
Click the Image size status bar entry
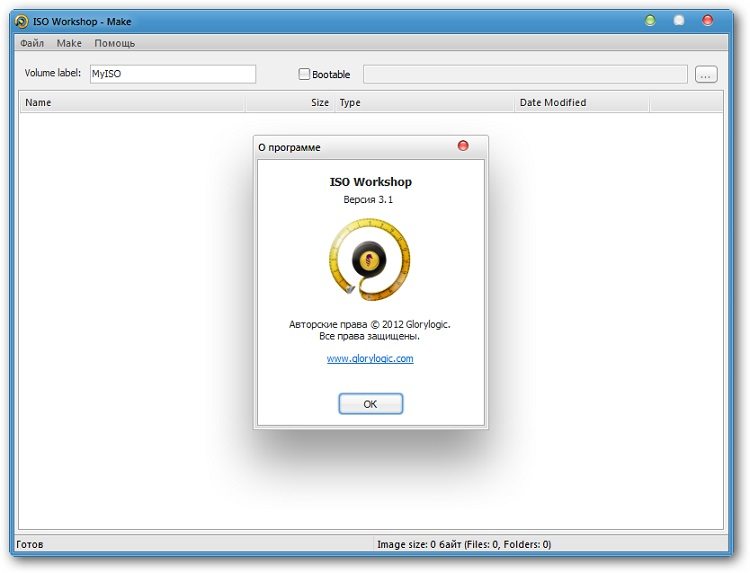(x=464, y=544)
